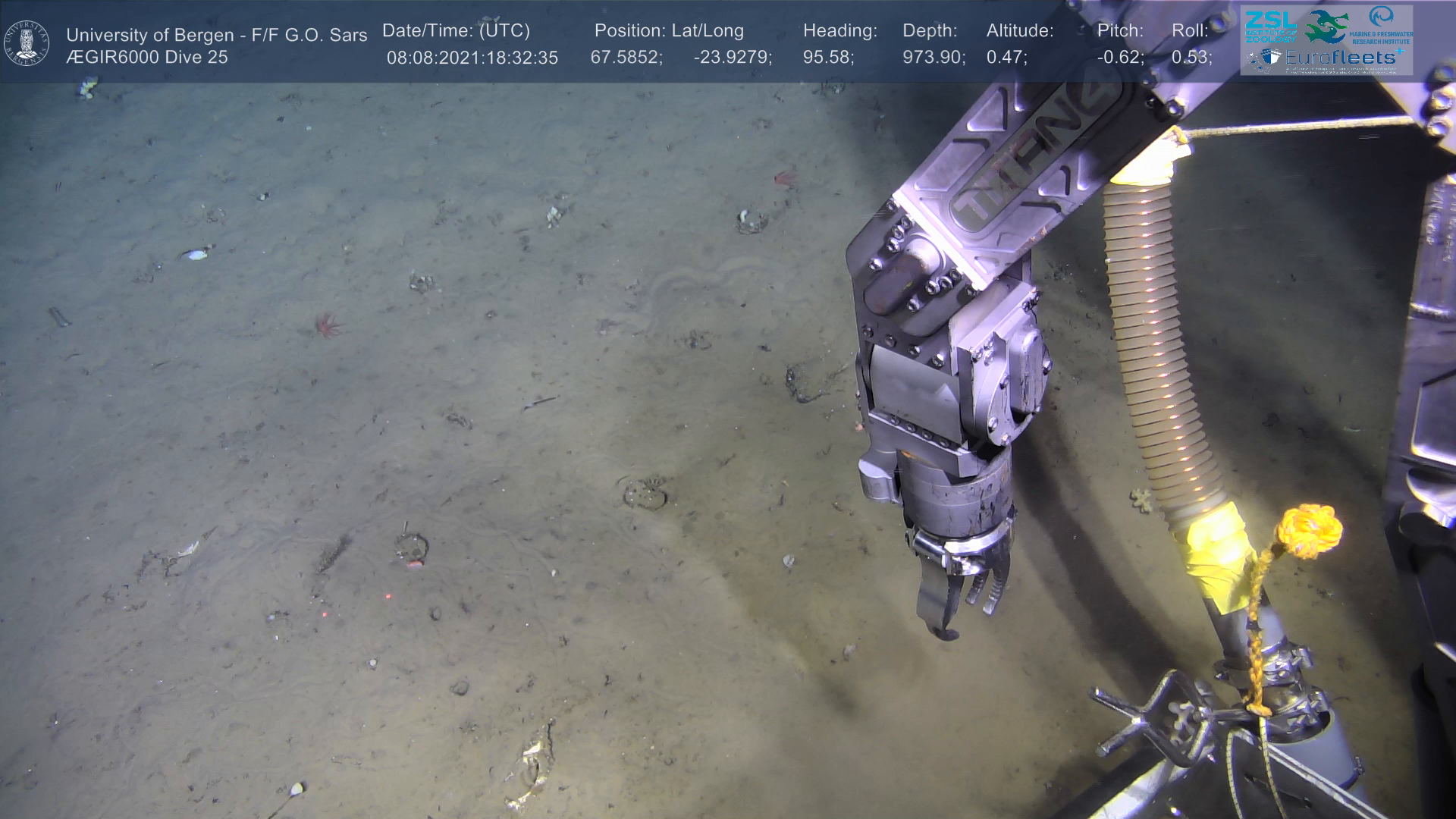The width and height of the screenshot is (1456, 819).
Task: Click the Marine & Freshwater Research Institute logo
Action: click(x=1382, y=24)
